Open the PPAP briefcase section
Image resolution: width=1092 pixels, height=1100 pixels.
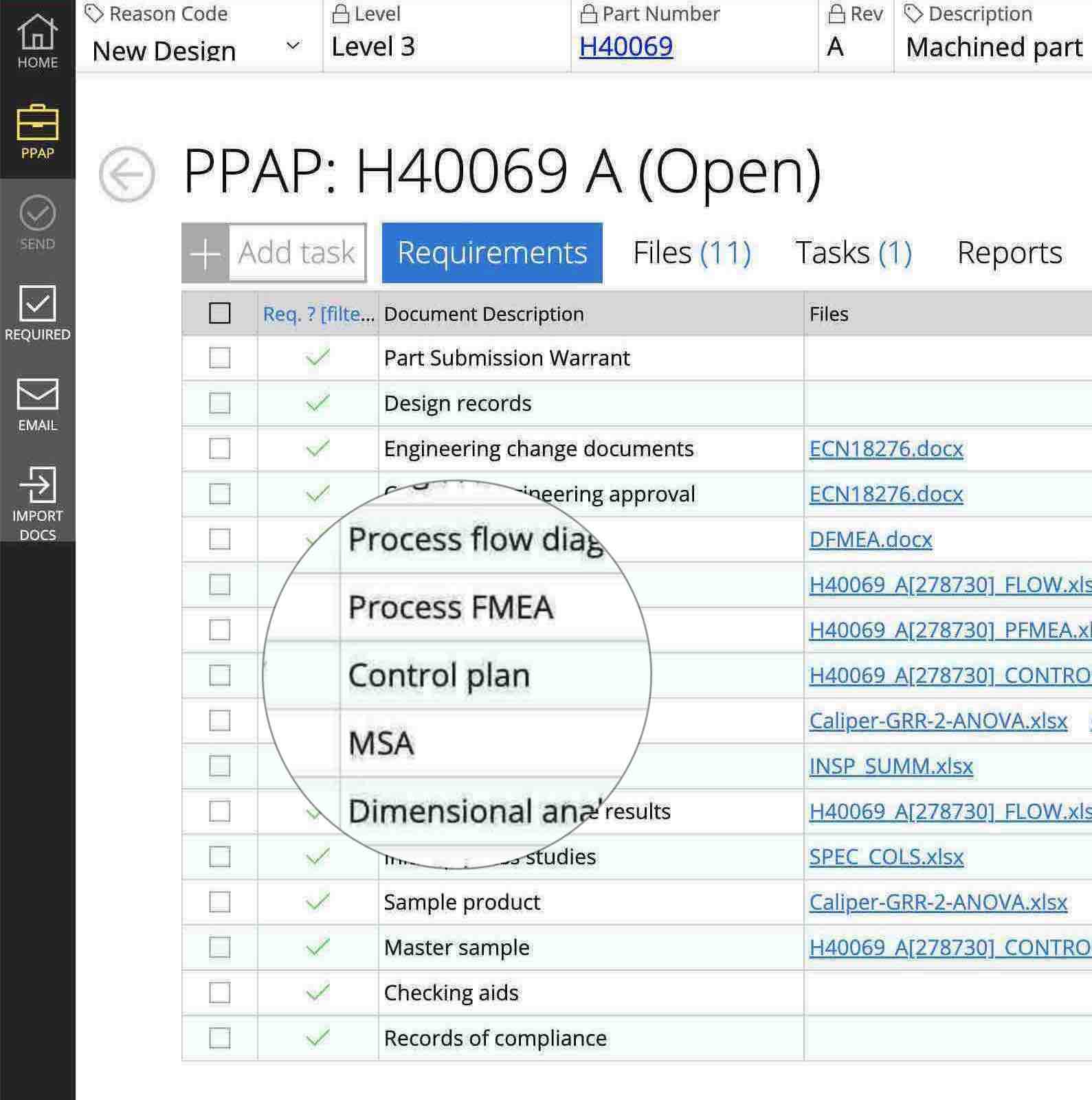37,133
